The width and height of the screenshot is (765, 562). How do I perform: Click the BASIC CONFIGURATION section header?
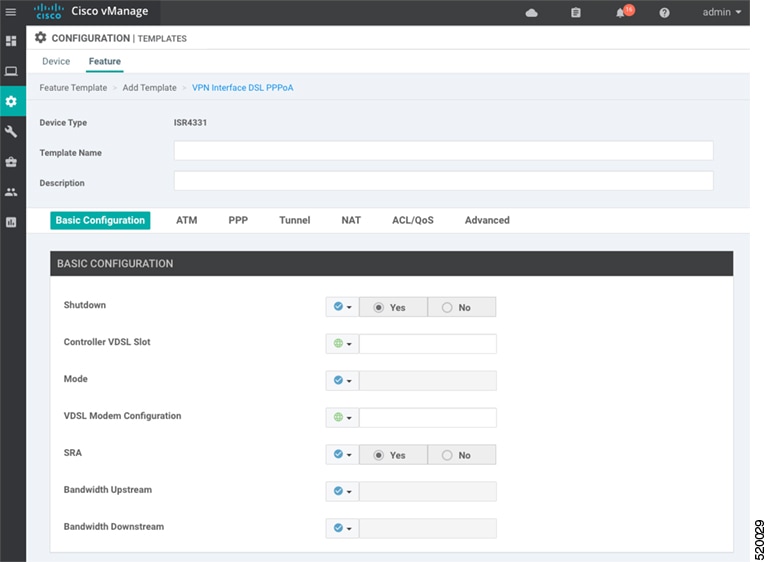tap(391, 263)
